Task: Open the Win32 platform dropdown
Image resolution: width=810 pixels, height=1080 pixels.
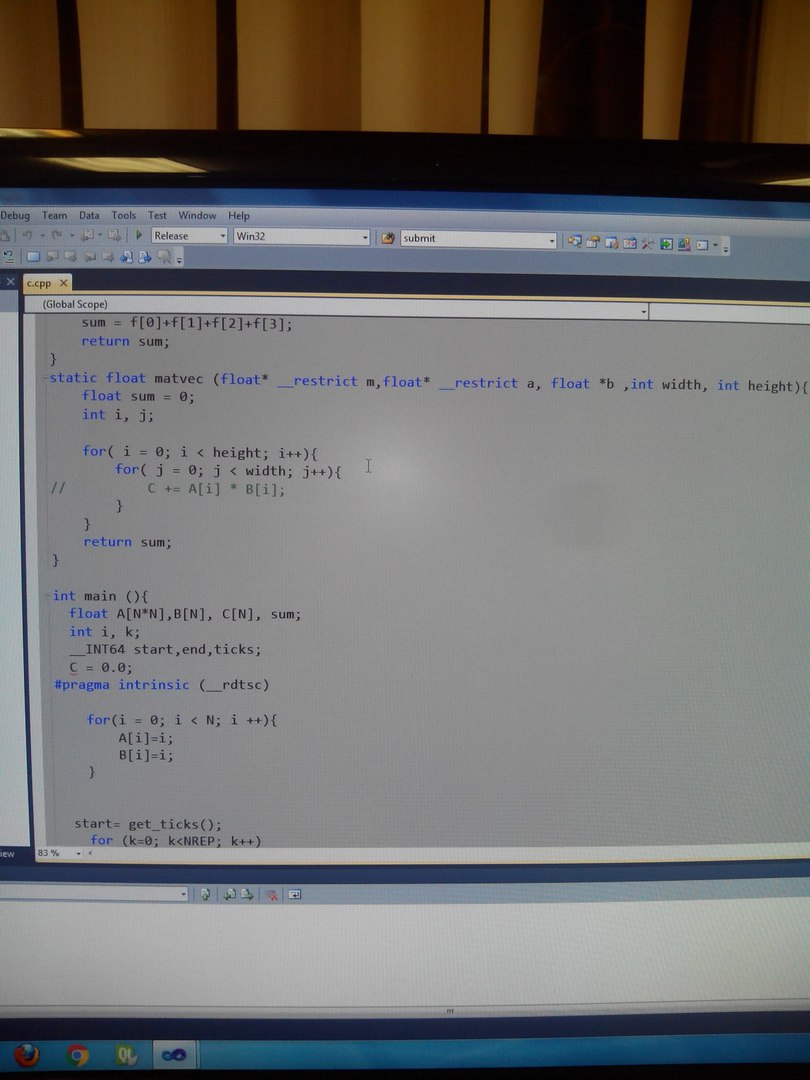Action: [364, 237]
